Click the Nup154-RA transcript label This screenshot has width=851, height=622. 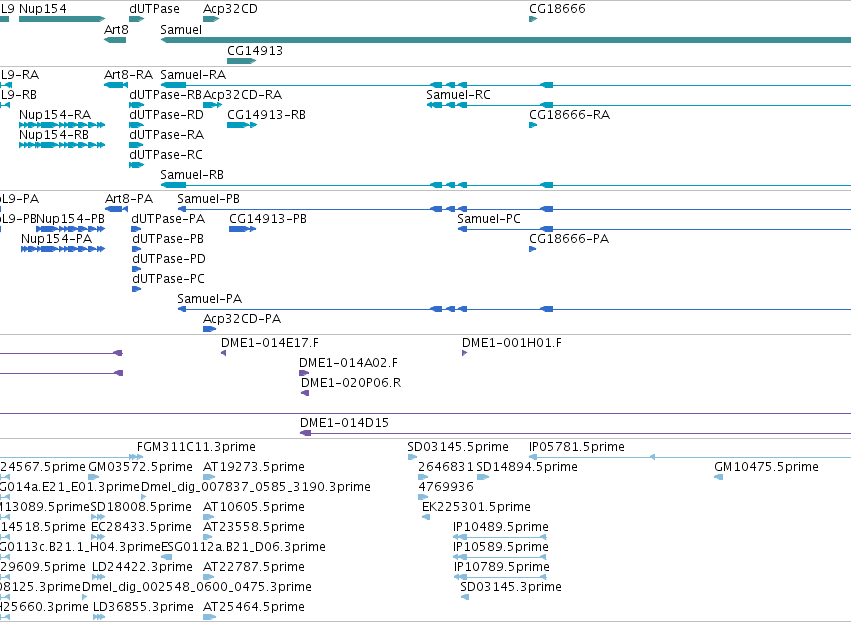click(55, 115)
